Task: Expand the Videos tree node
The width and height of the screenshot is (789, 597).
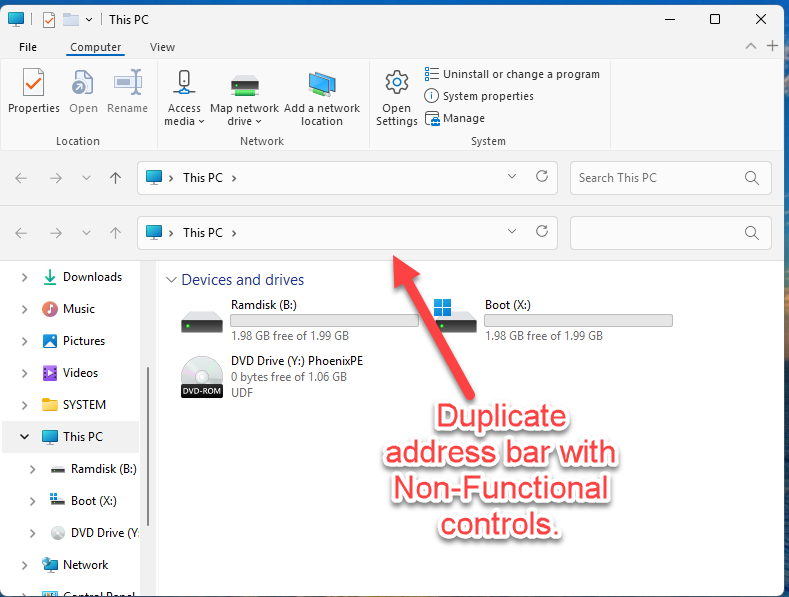Action: point(24,373)
